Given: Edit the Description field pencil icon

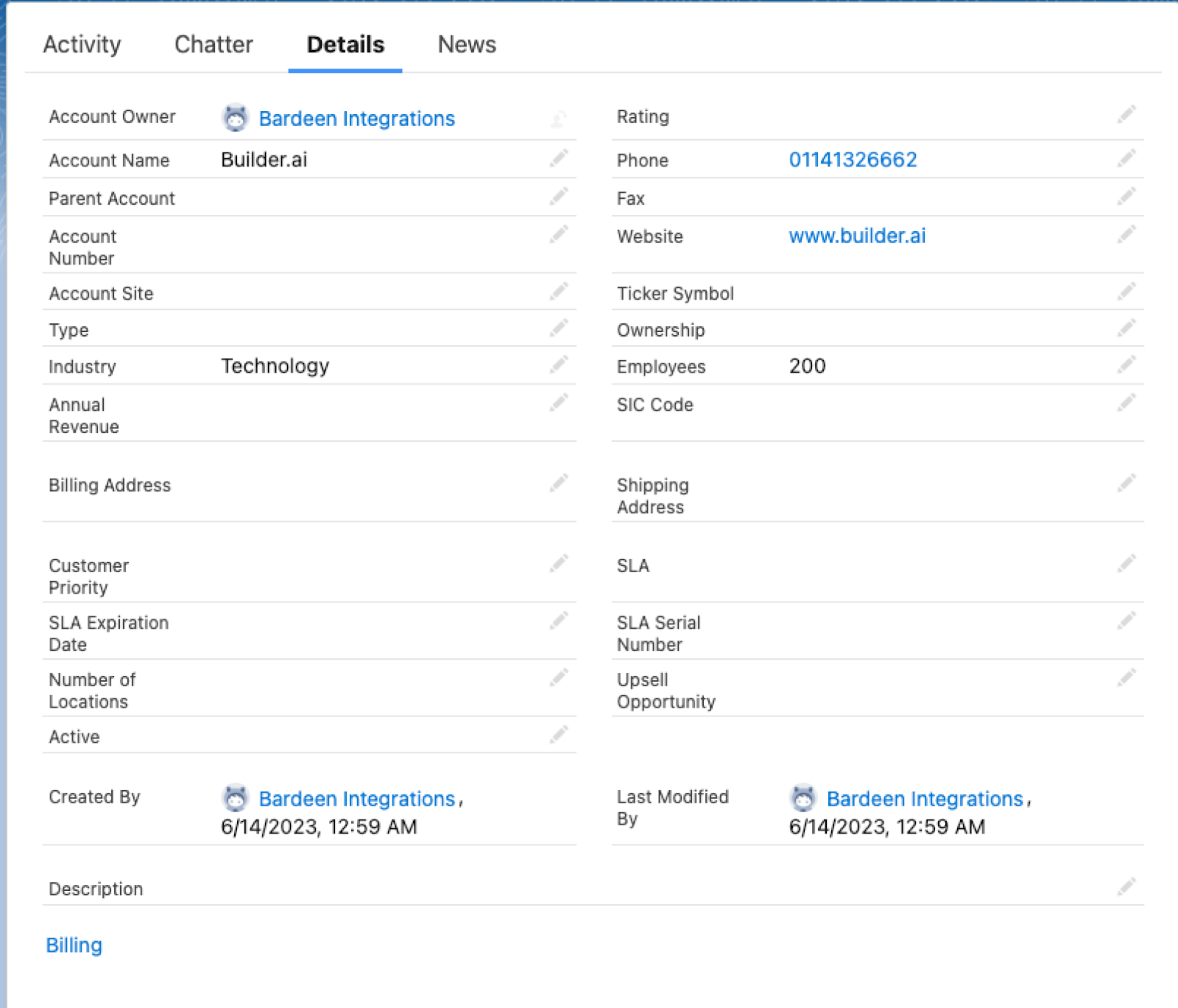Looking at the screenshot, I should (1126, 887).
